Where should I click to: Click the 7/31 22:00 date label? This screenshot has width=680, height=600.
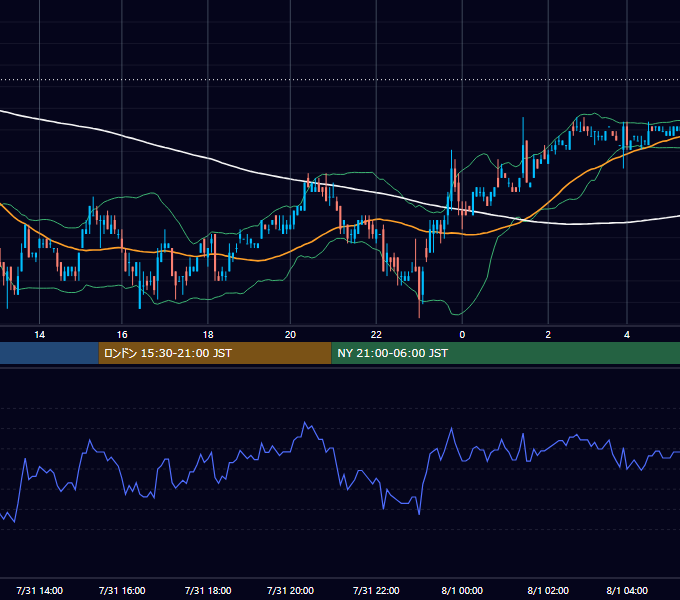(x=376, y=590)
